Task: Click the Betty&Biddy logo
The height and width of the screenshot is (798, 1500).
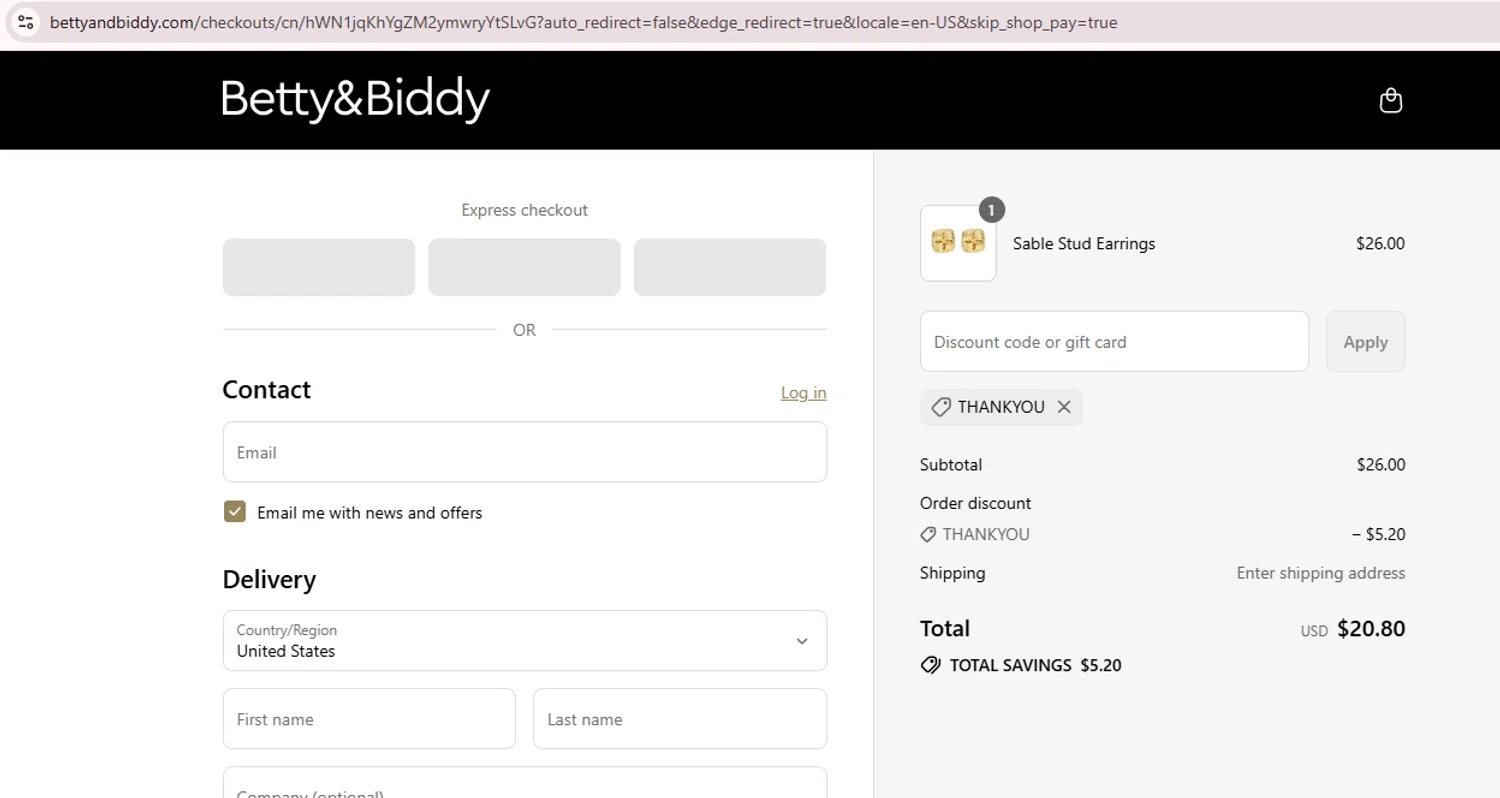Action: tap(356, 100)
